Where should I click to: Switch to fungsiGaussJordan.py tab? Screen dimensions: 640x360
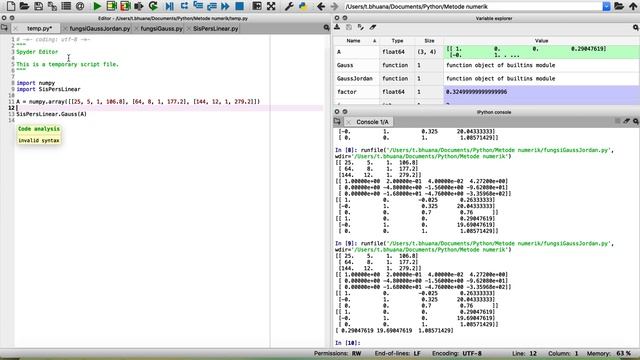tap(100, 29)
